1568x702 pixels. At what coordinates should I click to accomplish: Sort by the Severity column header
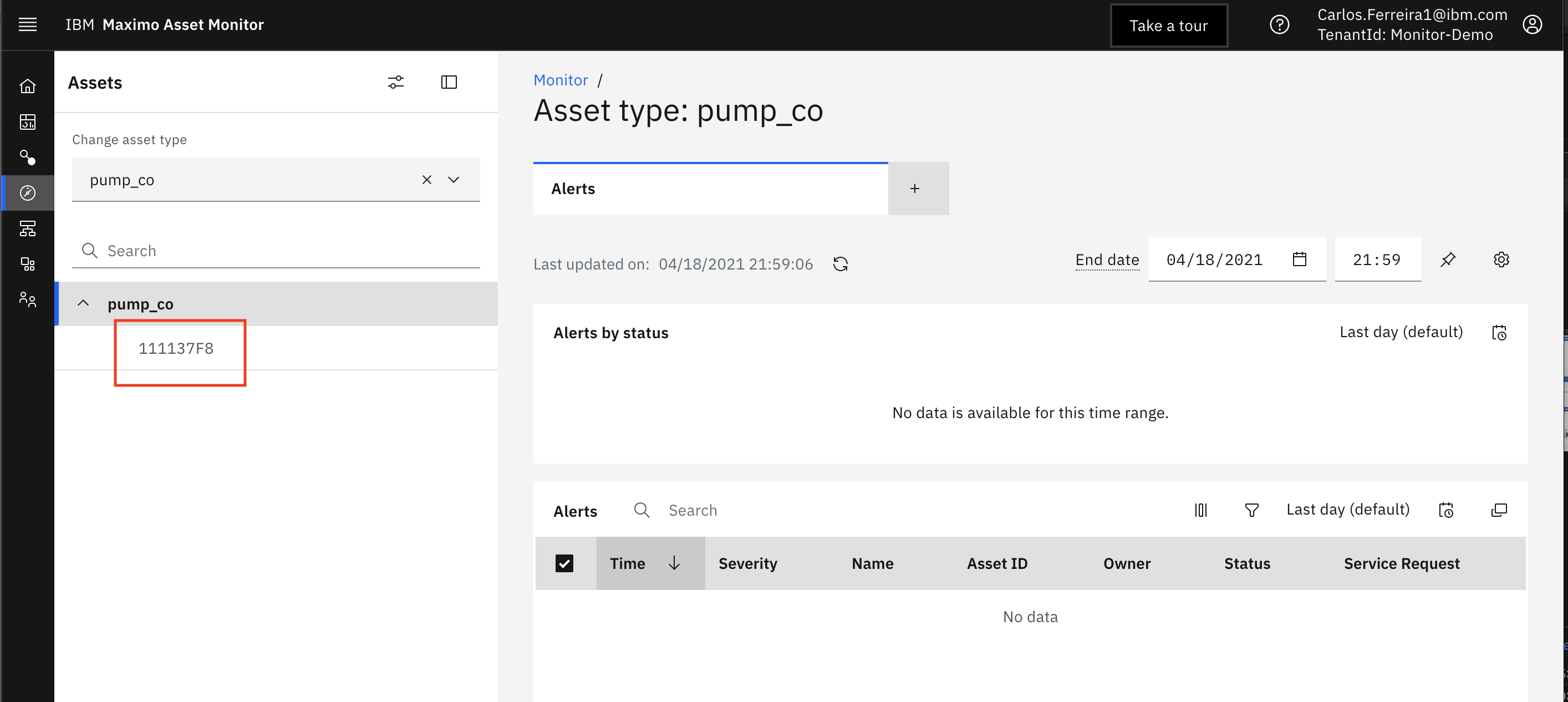[747, 564]
